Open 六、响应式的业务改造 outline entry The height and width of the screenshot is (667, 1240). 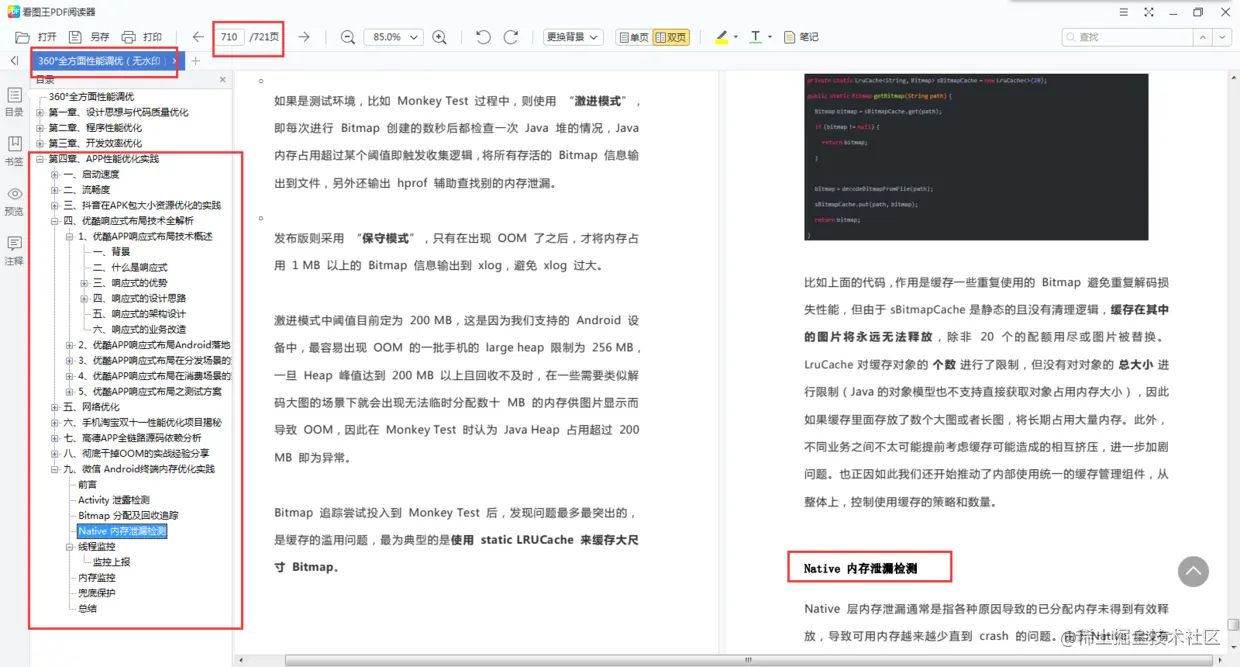tap(139, 330)
